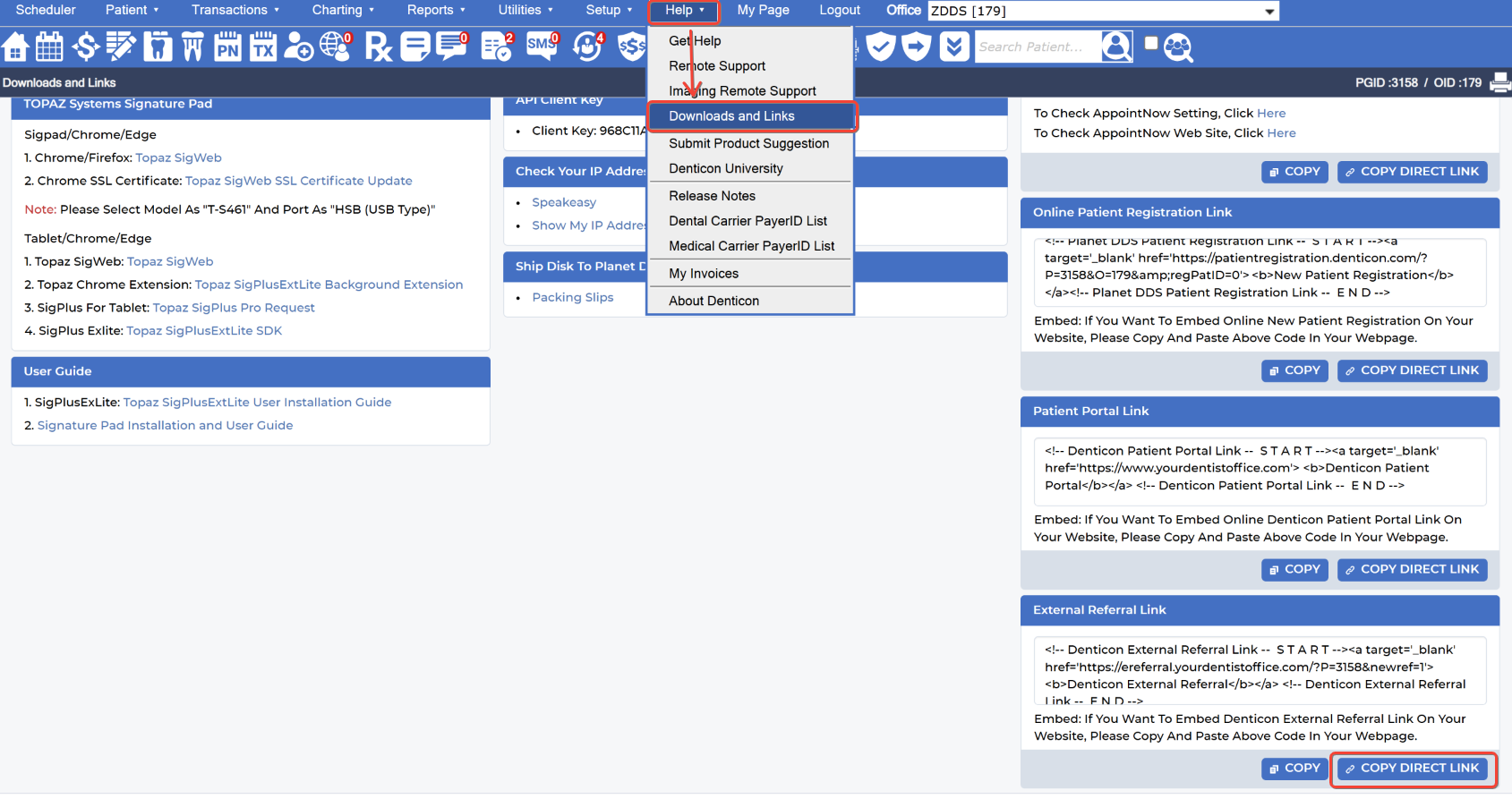The image size is (1512, 799).
Task: Choose Submit Product Suggestion
Action: [749, 143]
